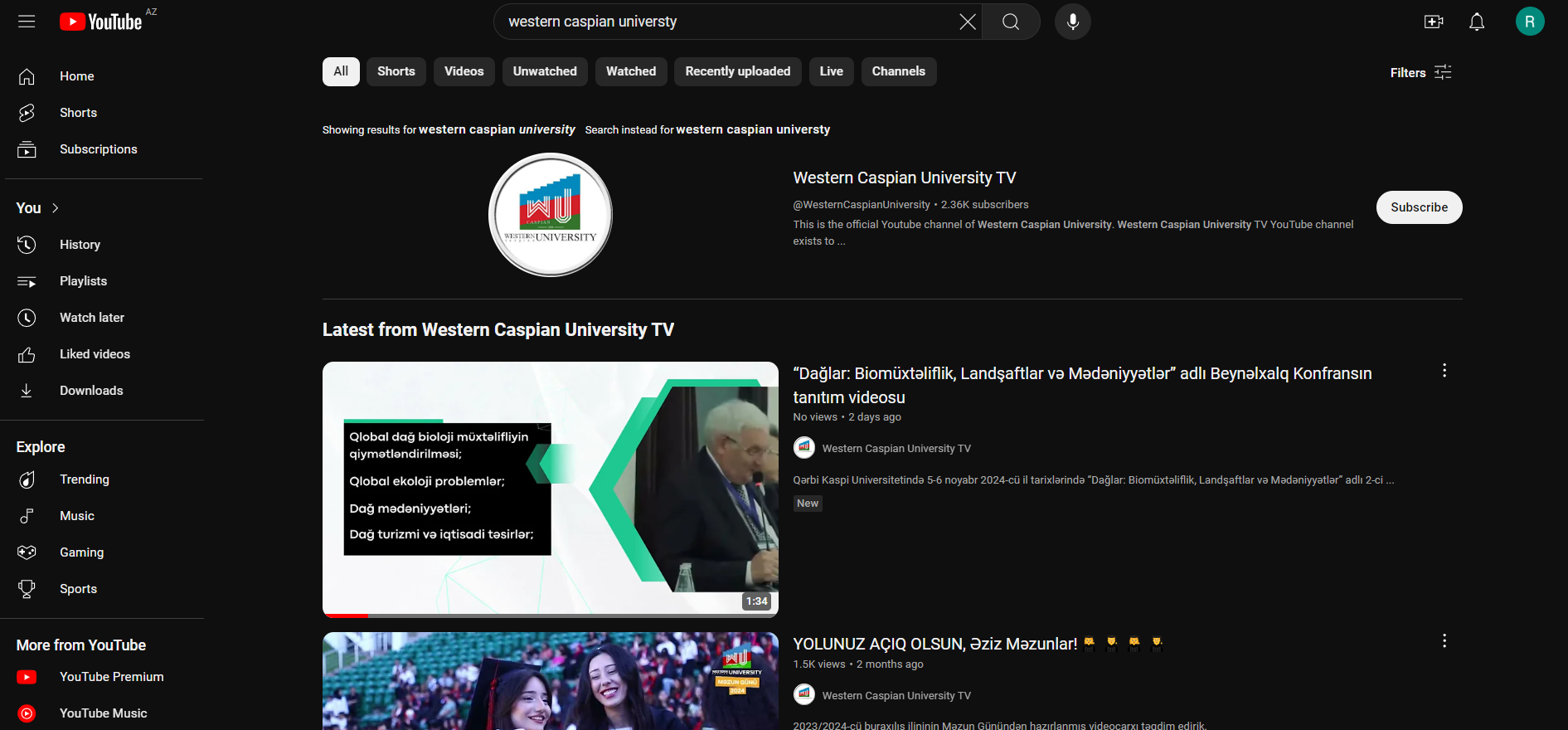1568x730 pixels.
Task: Click corrected query western caspian university
Action: 497,129
